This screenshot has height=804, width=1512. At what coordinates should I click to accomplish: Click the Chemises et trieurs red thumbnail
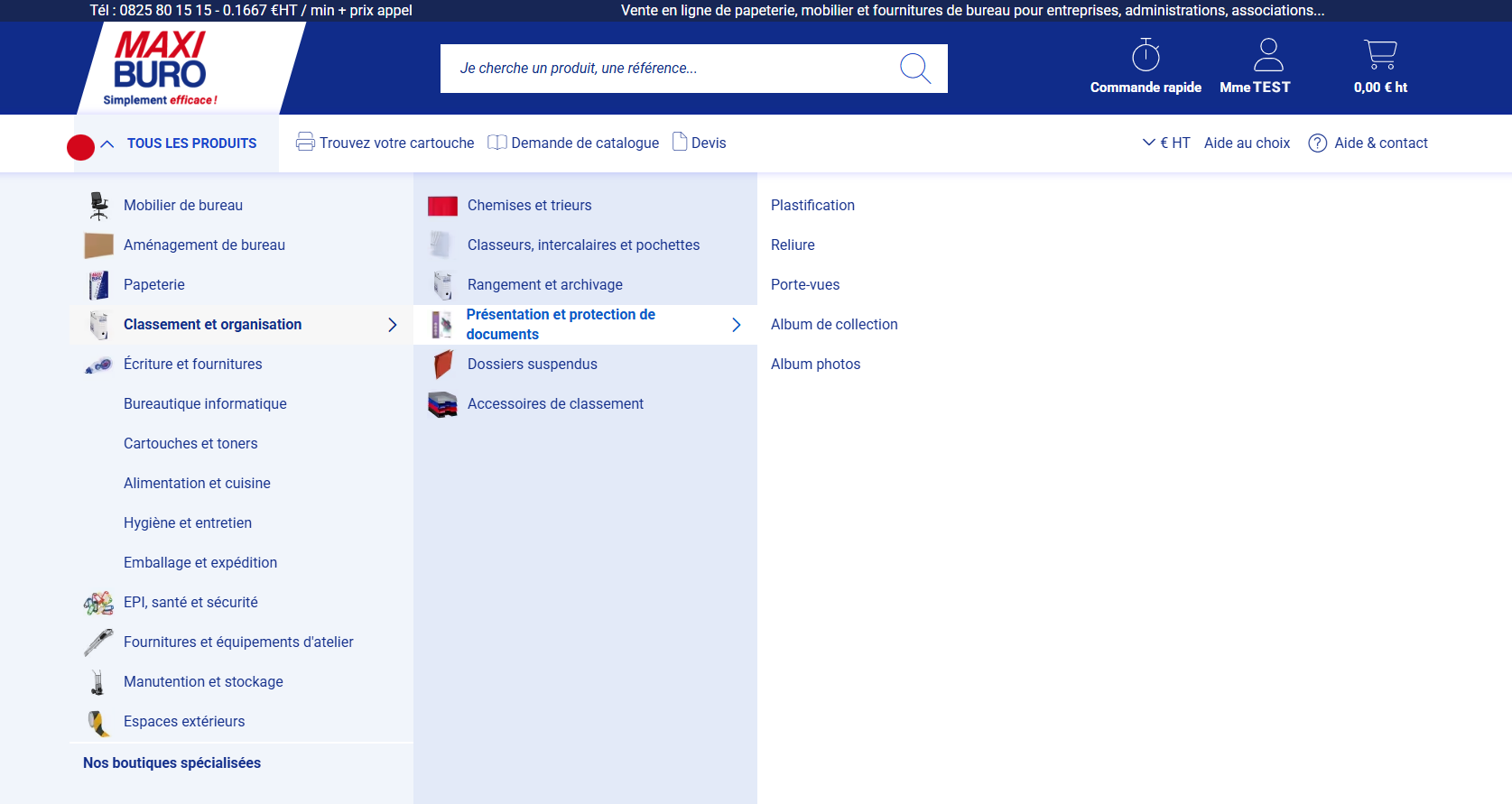442,206
